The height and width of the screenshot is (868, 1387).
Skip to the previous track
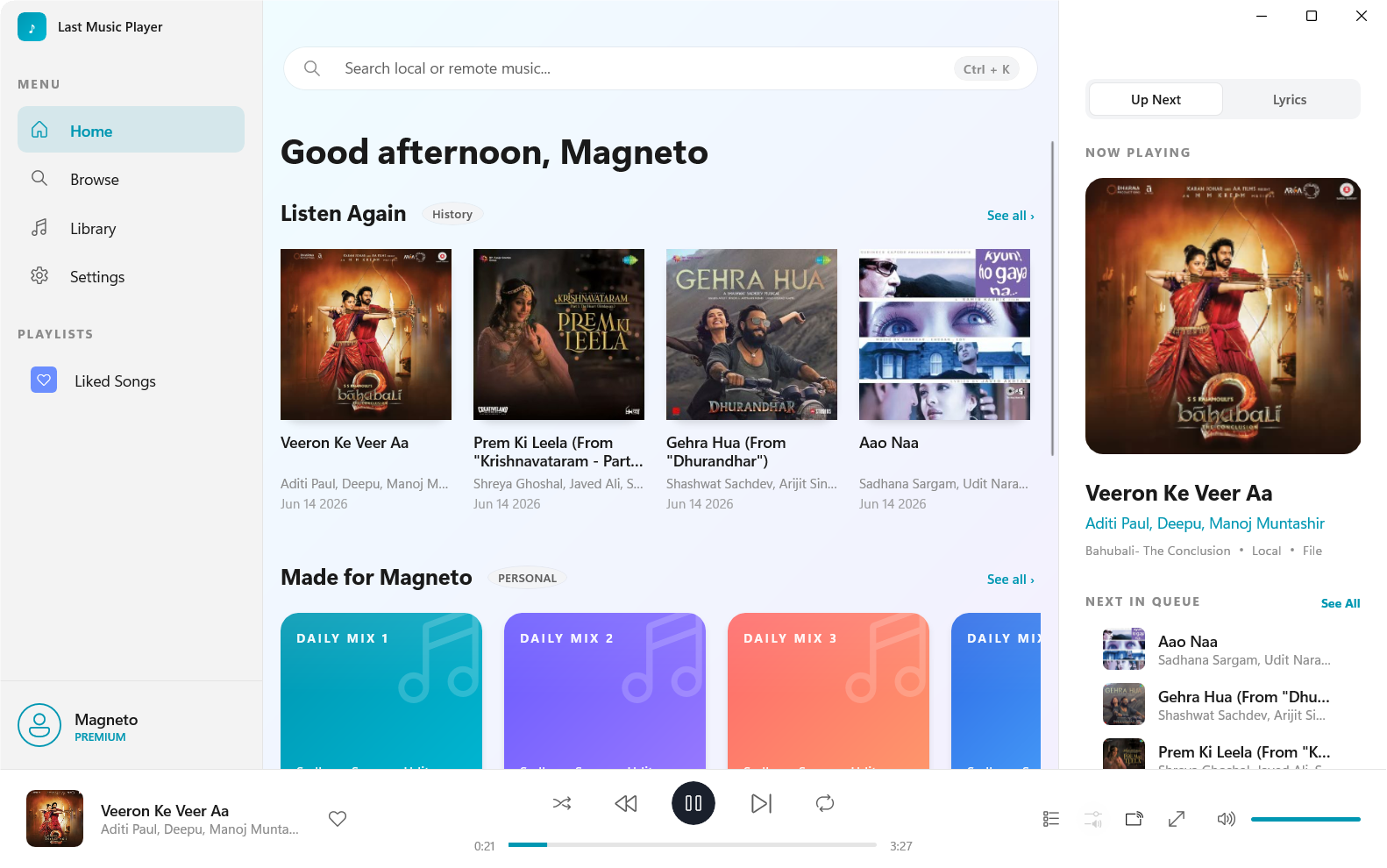click(626, 803)
